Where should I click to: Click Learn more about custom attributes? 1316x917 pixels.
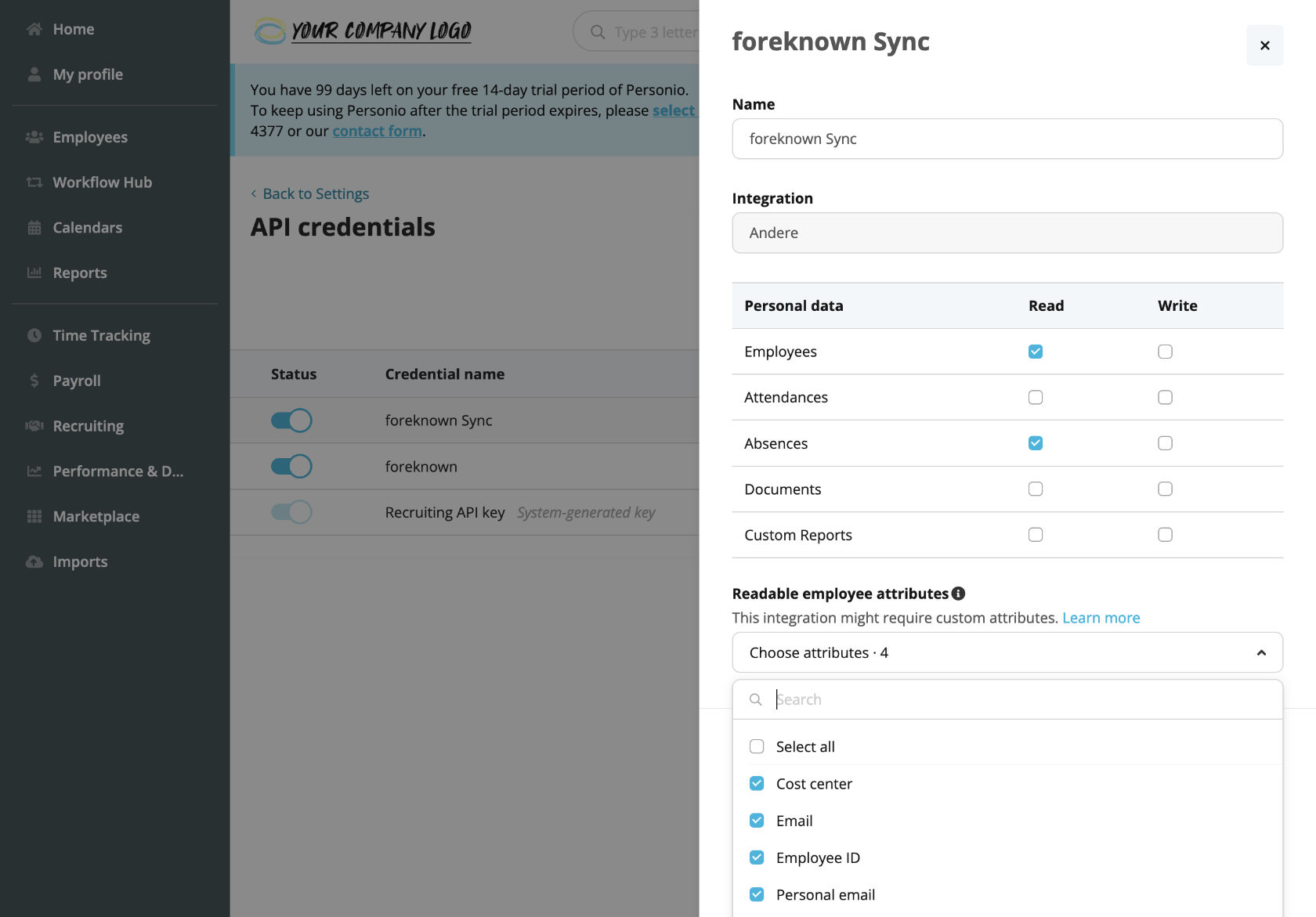coord(1101,618)
